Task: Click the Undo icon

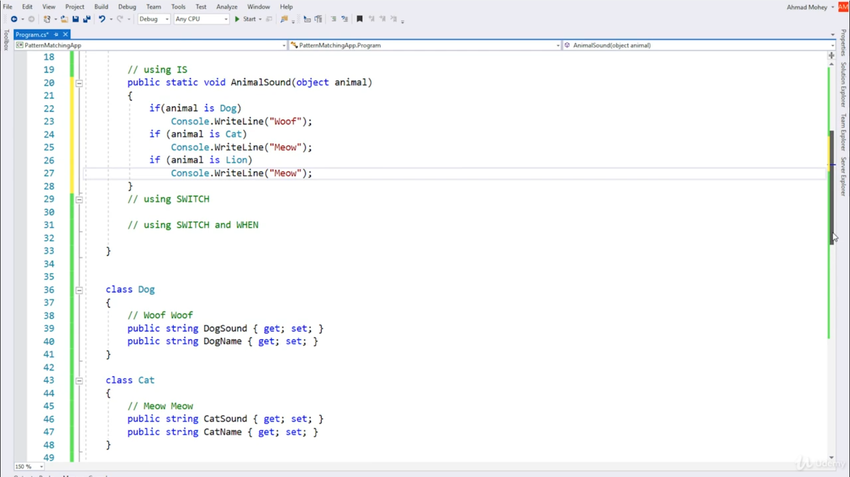Action: (102, 19)
